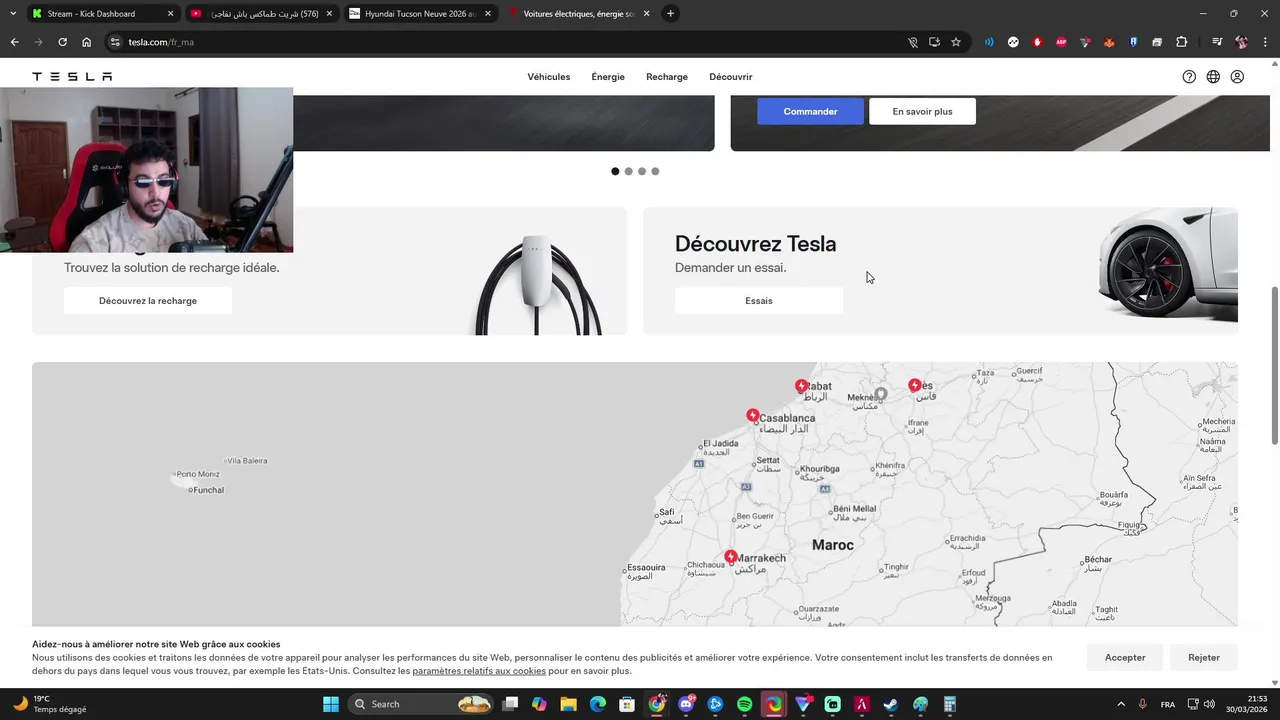This screenshot has height=720, width=1280.
Task: Open Chrome three-dot menu
Action: (x=1265, y=42)
